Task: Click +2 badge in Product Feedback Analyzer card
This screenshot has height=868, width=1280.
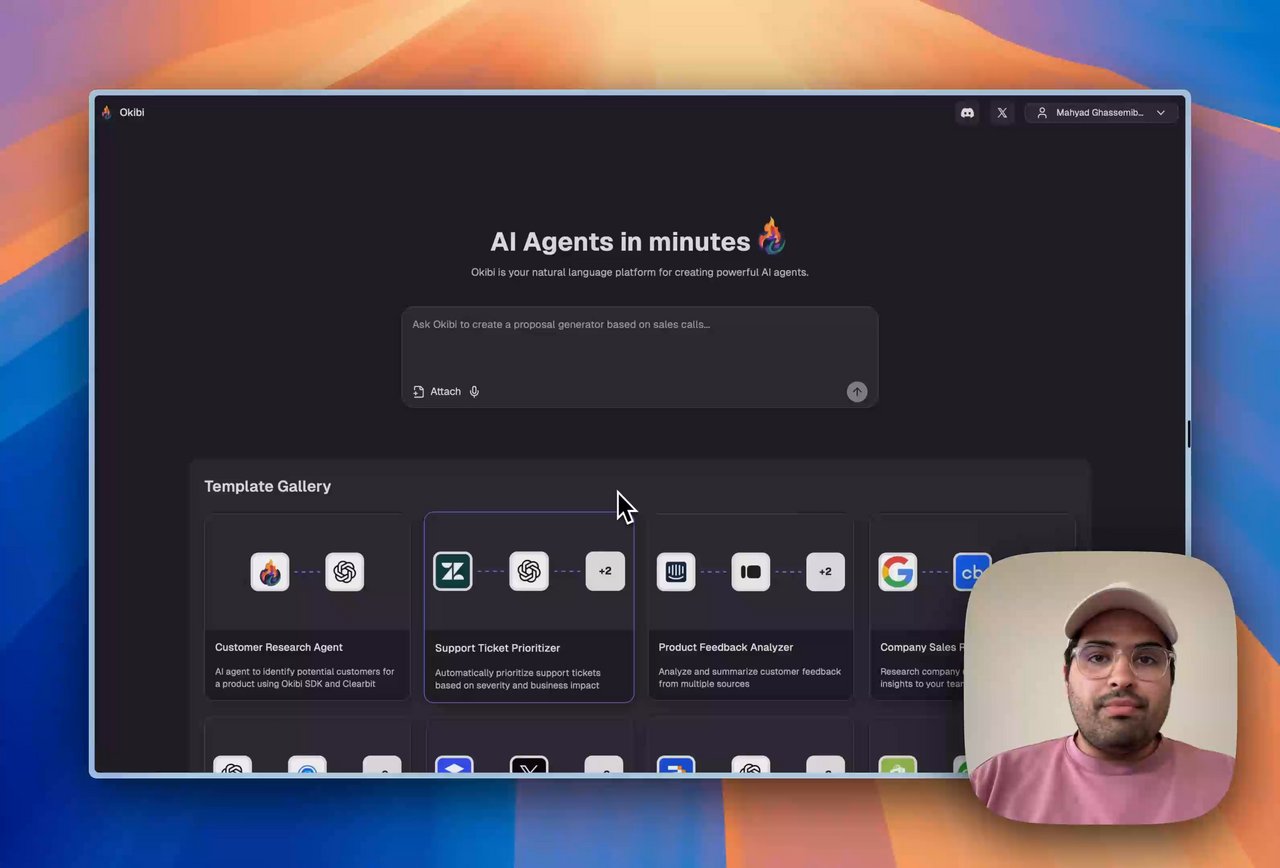Action: point(825,572)
